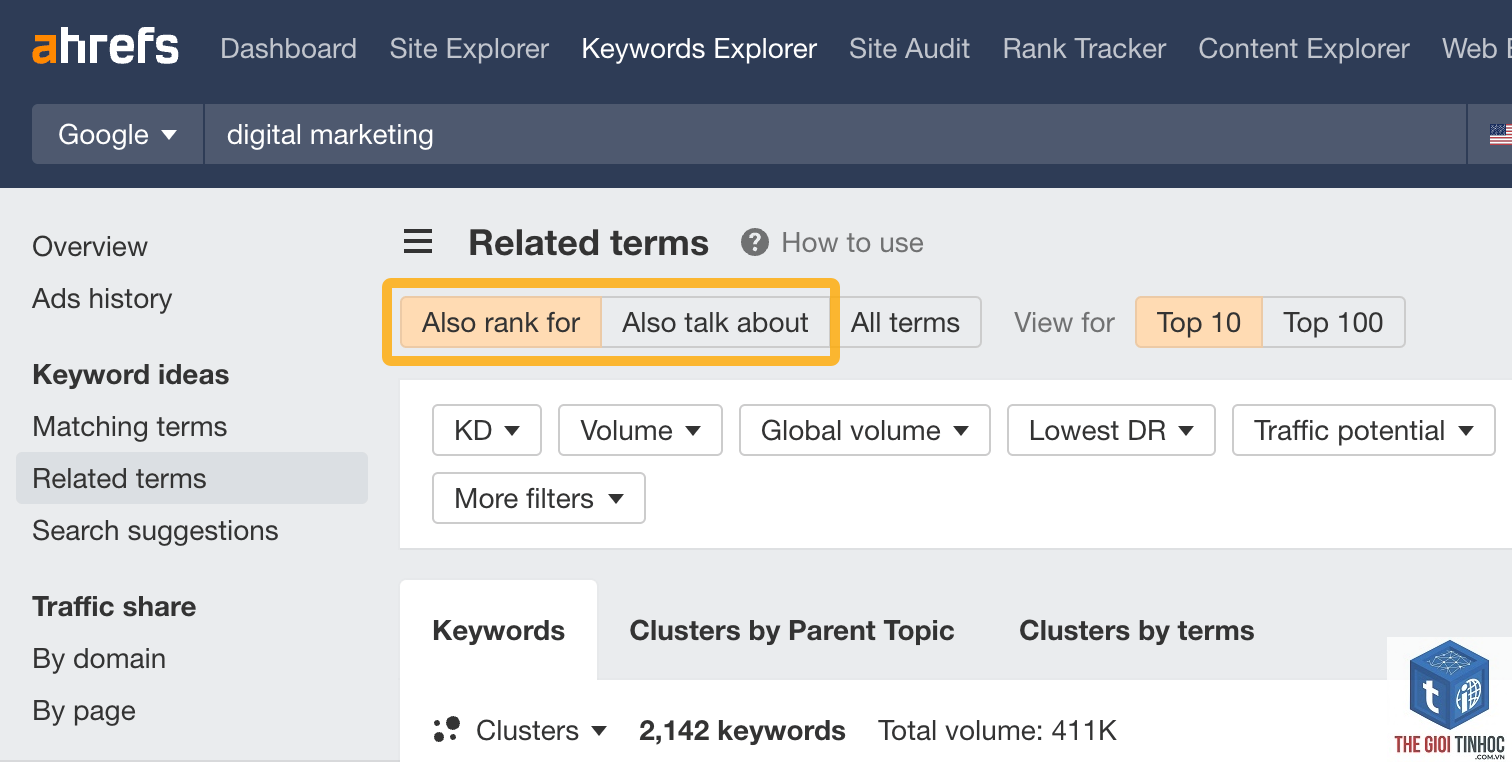Open the Volume filter dropdown
This screenshot has width=1512, height=762.
coord(640,430)
